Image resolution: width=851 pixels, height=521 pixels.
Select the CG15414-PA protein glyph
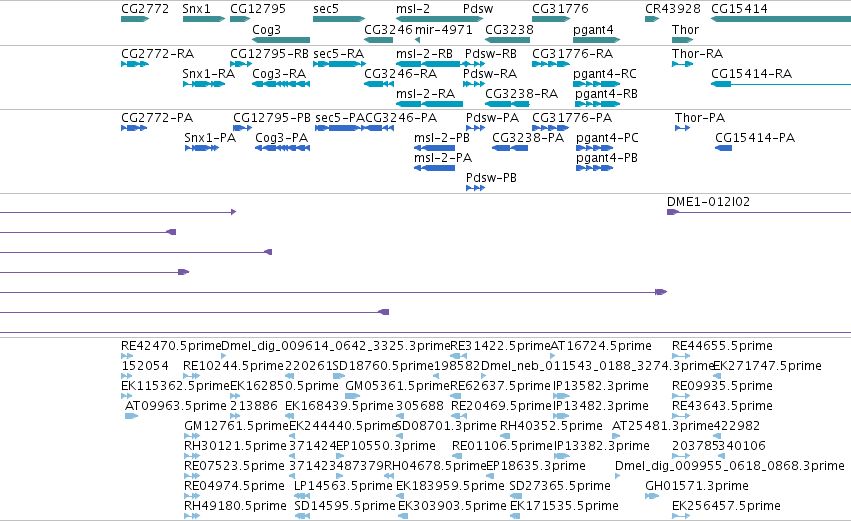(723, 148)
